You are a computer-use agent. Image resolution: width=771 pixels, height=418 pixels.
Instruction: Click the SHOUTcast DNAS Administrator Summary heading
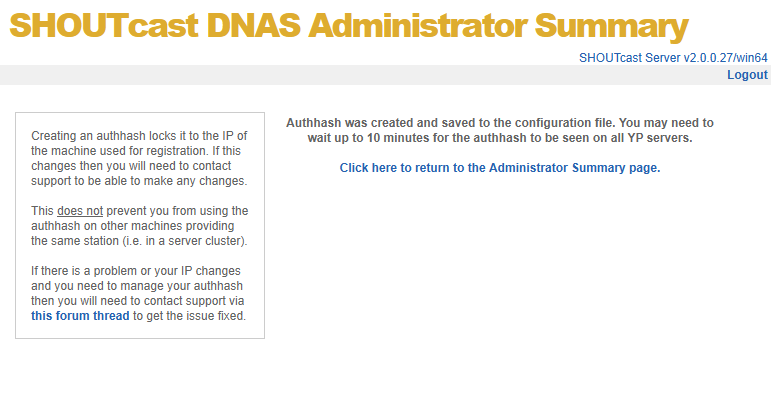(349, 26)
